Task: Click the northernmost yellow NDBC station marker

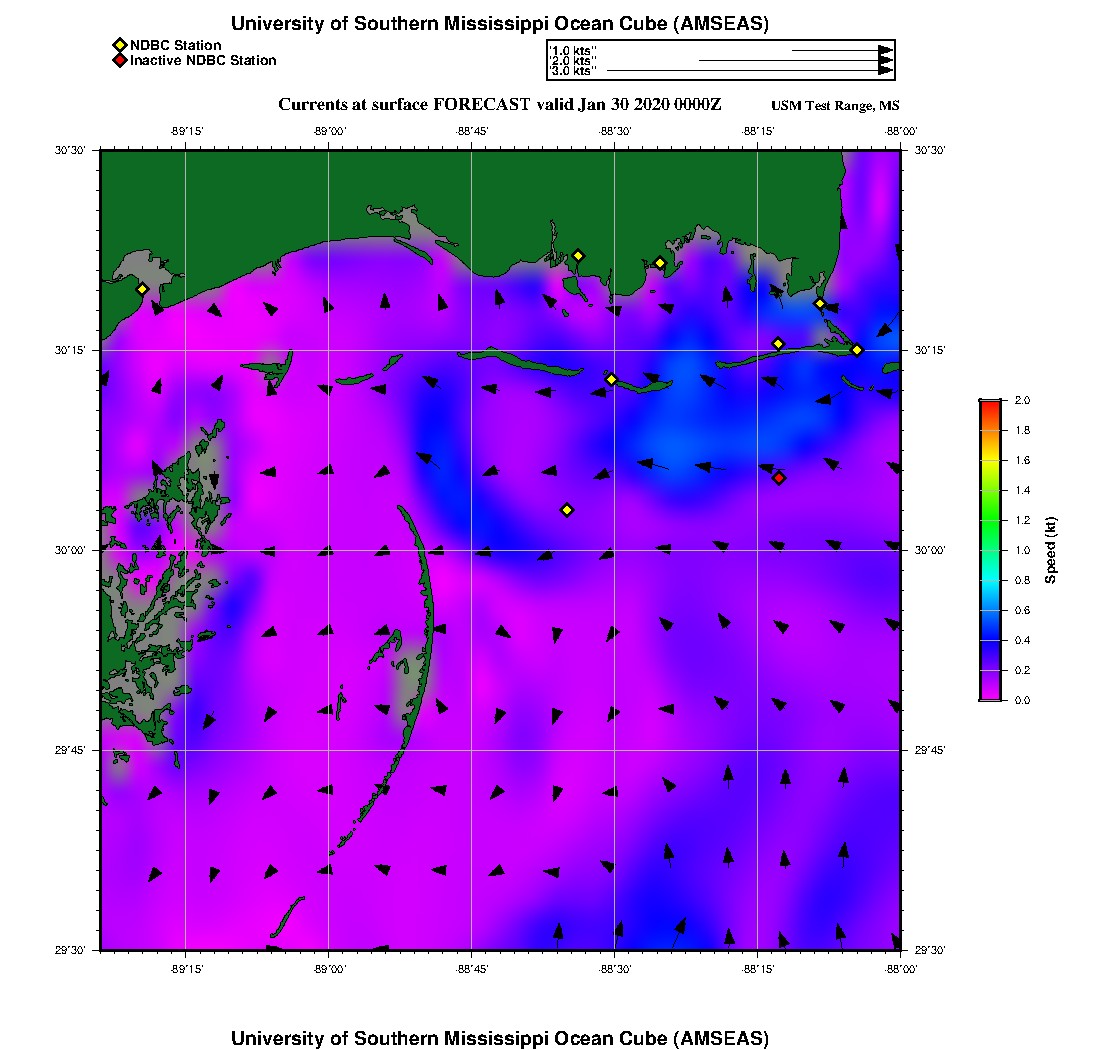Action: [578, 255]
